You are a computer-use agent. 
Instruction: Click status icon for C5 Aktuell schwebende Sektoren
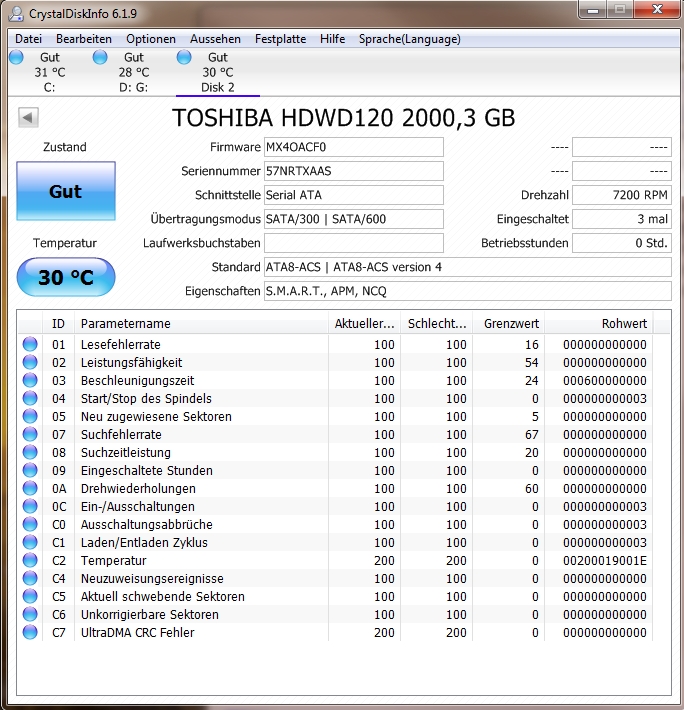pyautogui.click(x=30, y=596)
